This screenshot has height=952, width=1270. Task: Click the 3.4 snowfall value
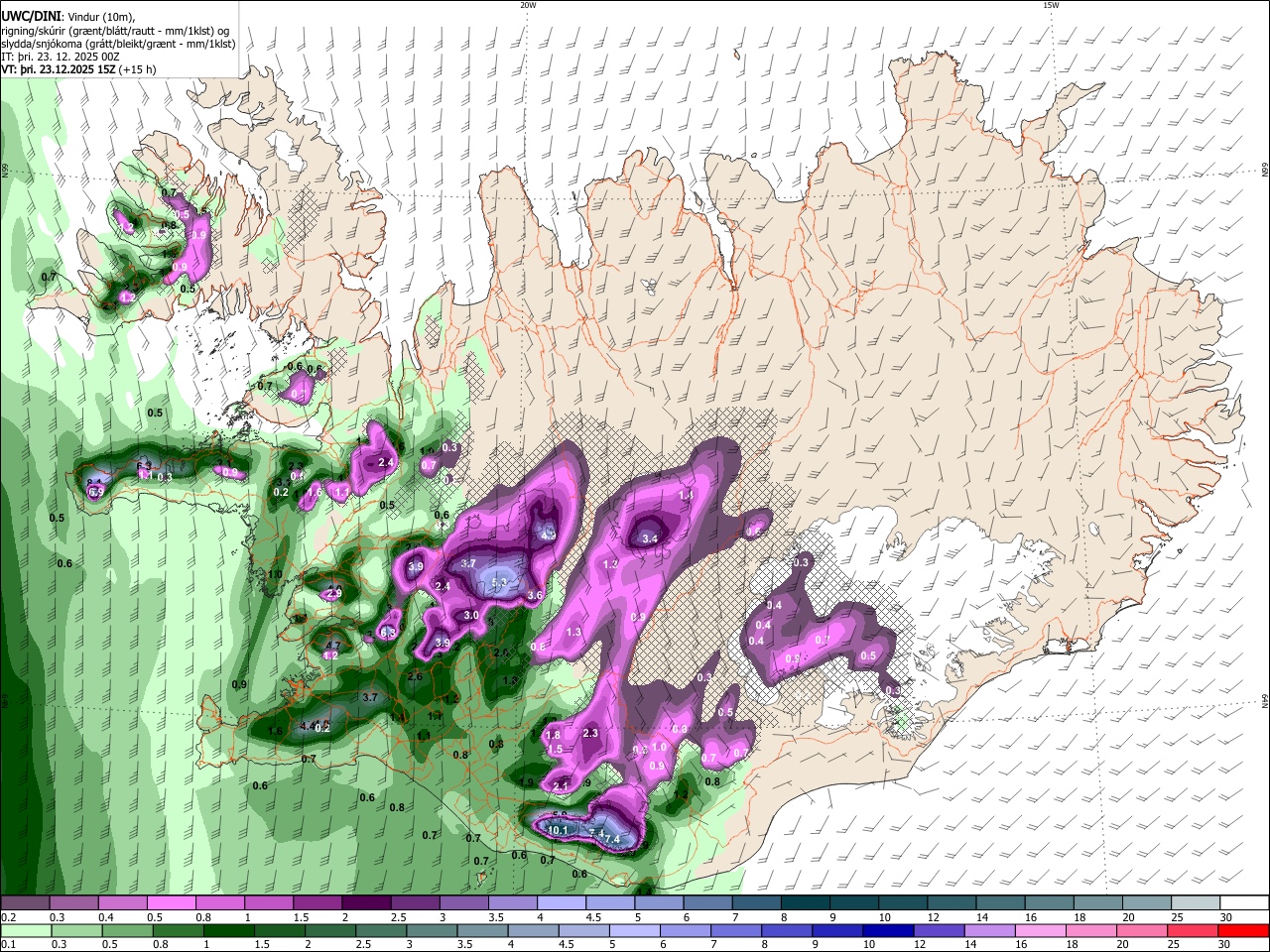[651, 538]
